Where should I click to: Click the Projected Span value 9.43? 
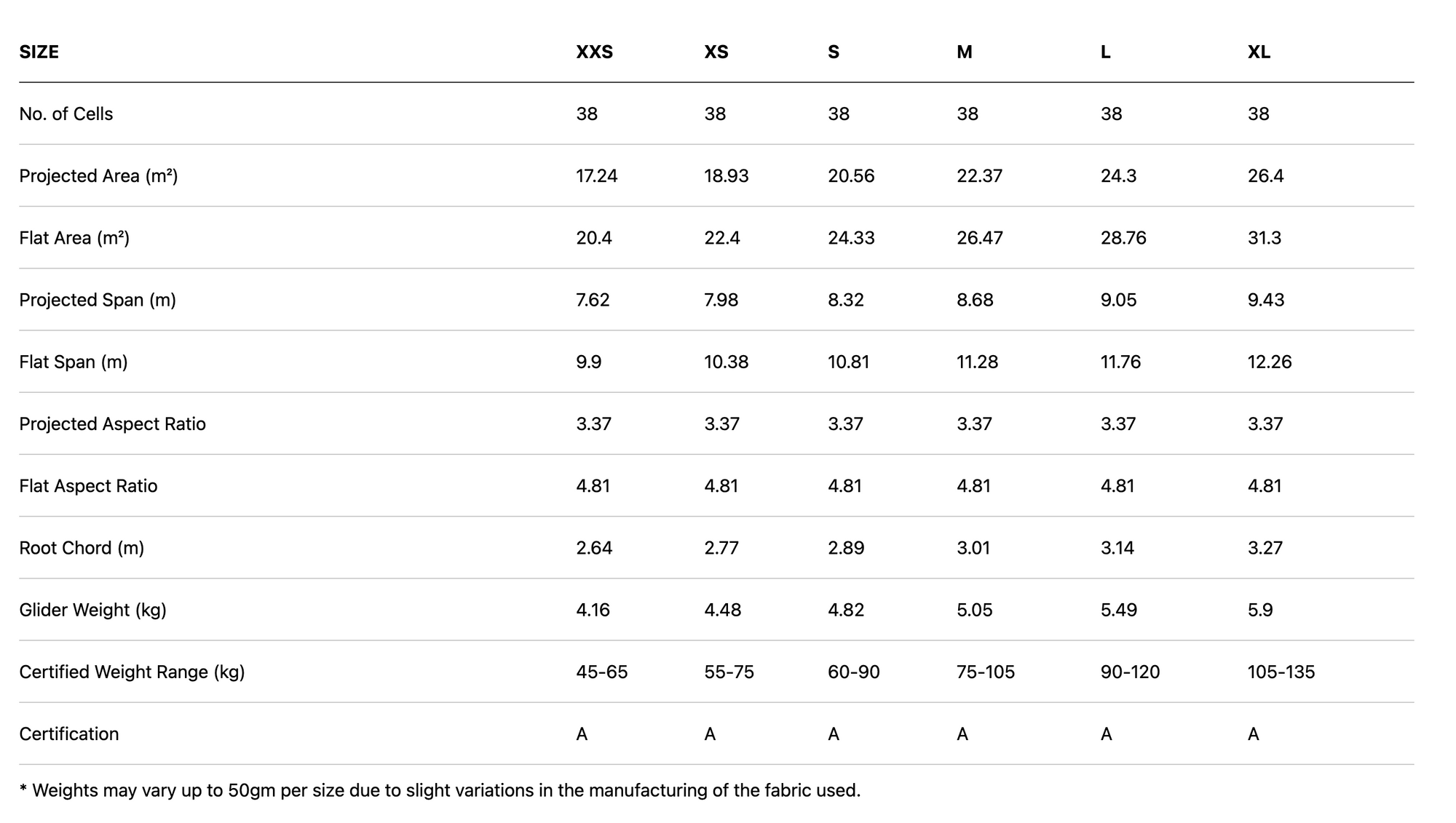(1265, 300)
